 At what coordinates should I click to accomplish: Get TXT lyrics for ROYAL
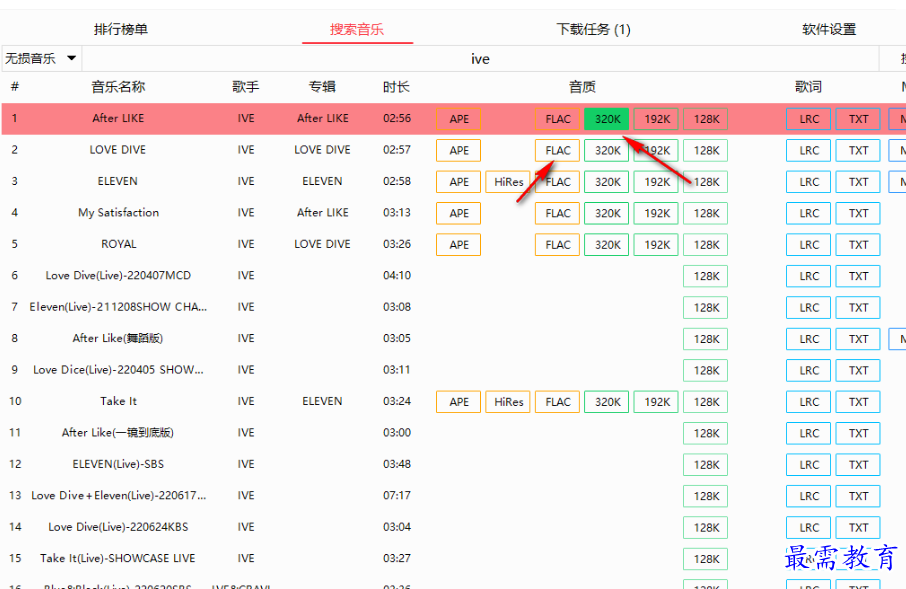click(x=858, y=245)
